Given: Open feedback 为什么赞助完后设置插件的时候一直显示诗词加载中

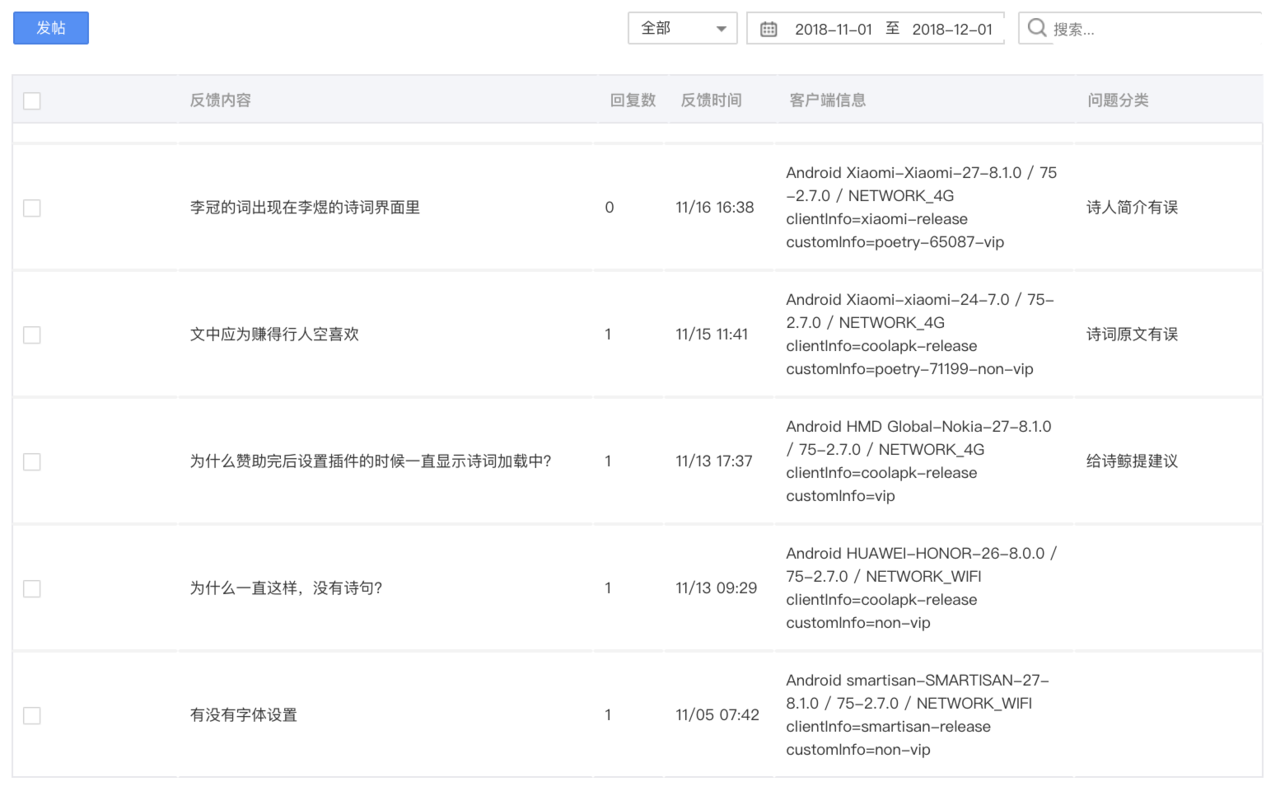Looking at the screenshot, I should [371, 461].
